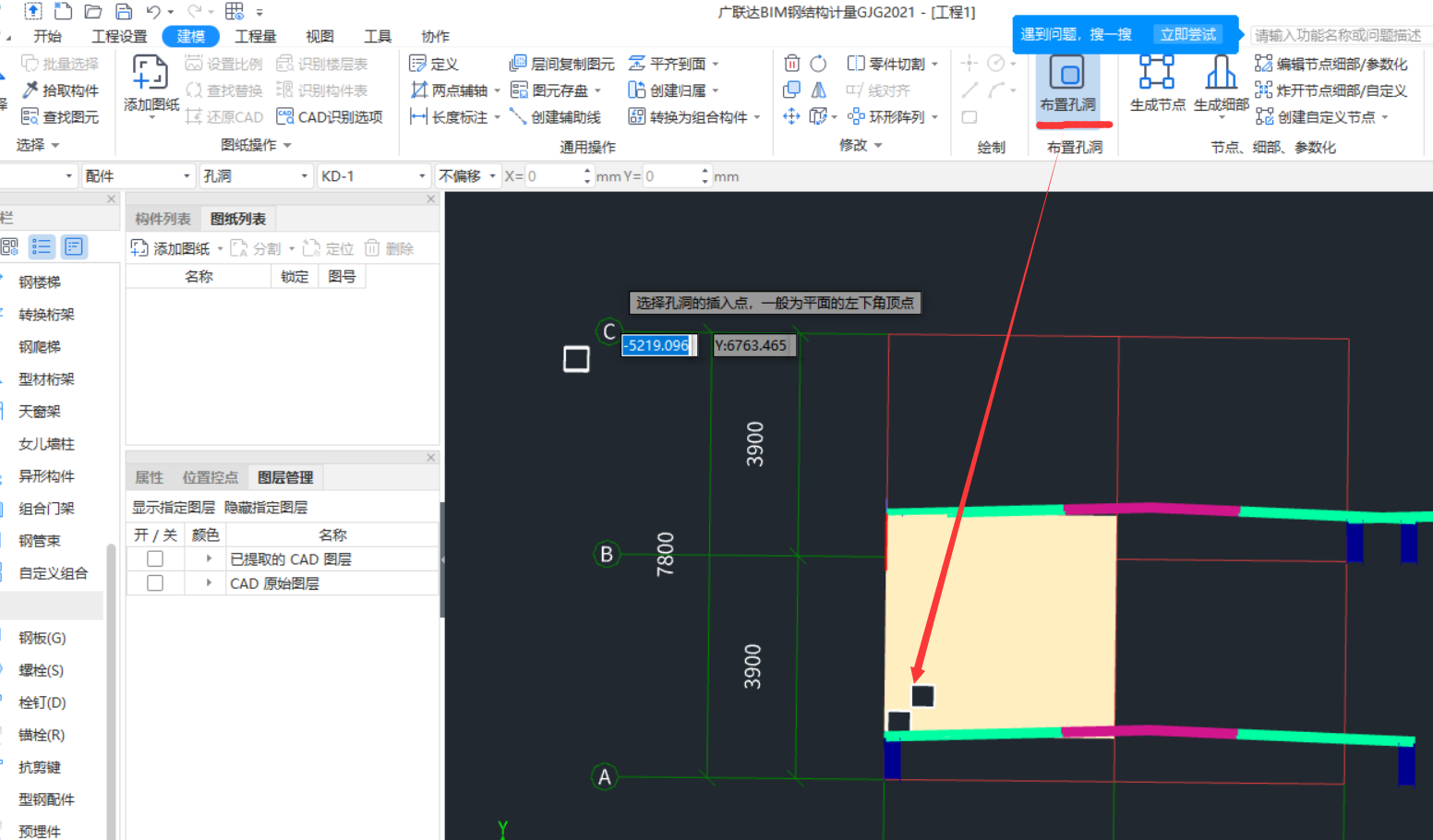Switch to the 构件列表 tab
Image resolution: width=1433 pixels, height=840 pixels.
[163, 219]
